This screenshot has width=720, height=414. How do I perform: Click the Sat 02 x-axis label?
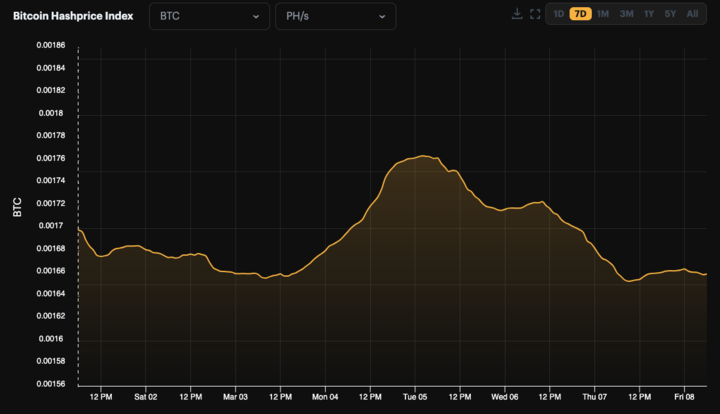coord(146,397)
